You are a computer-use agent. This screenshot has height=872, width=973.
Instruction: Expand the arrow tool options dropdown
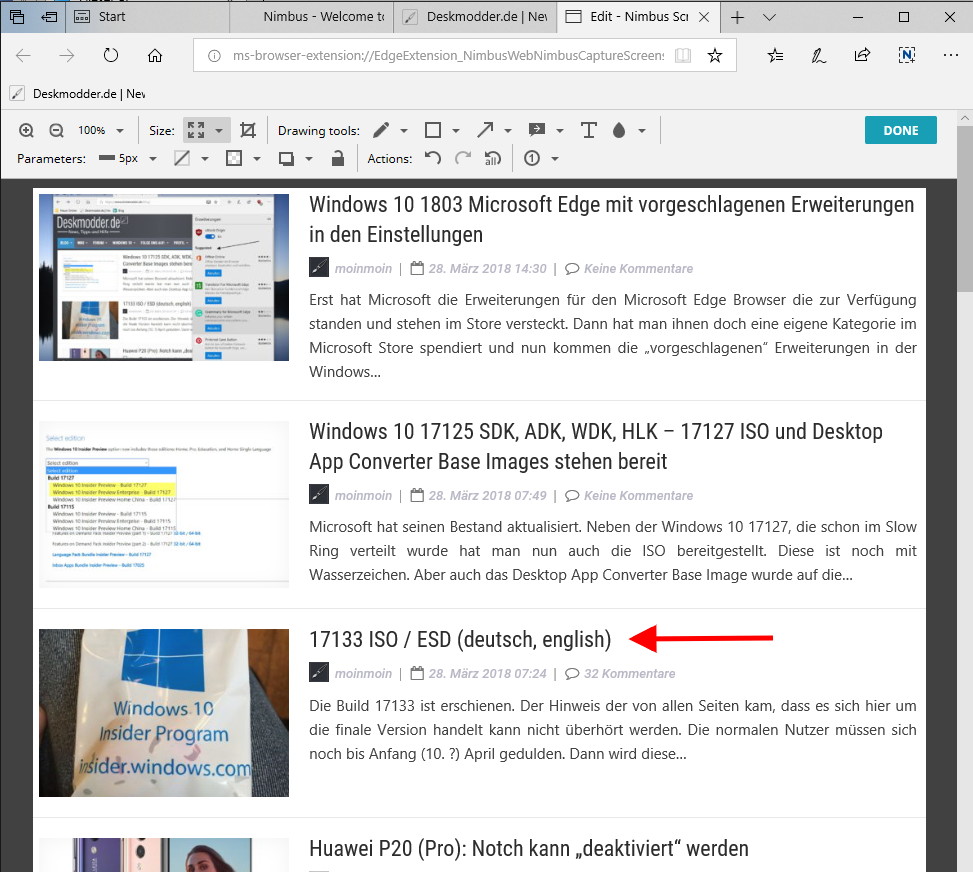tap(508, 131)
